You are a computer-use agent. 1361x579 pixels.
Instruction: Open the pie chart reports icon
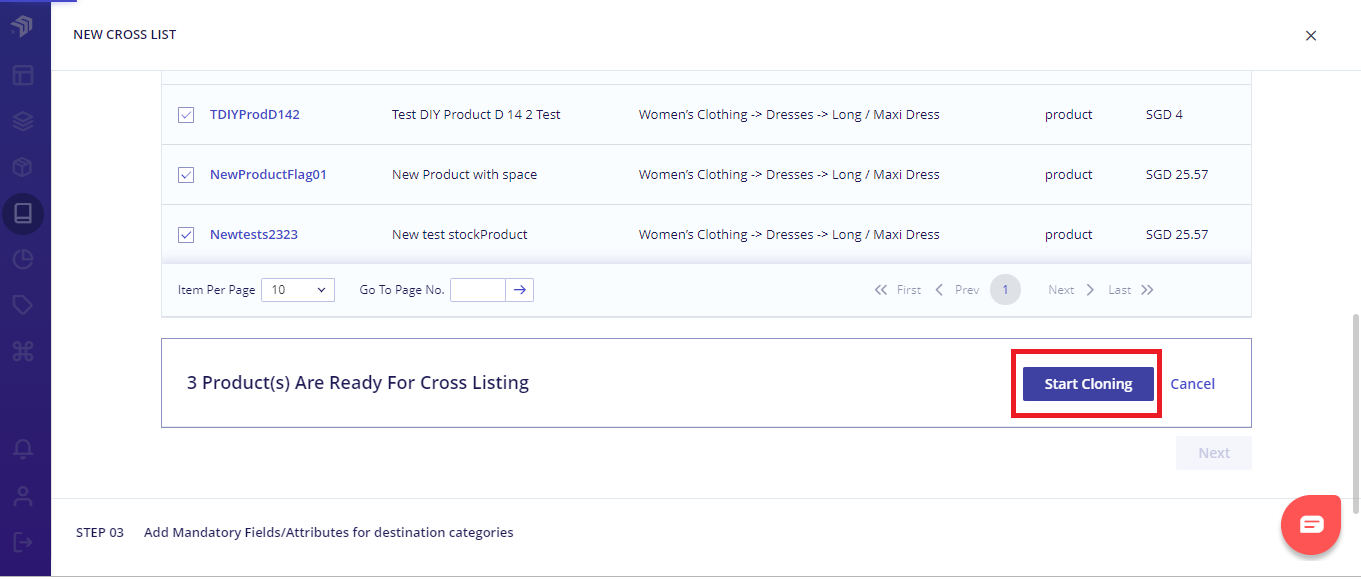[x=23, y=259]
